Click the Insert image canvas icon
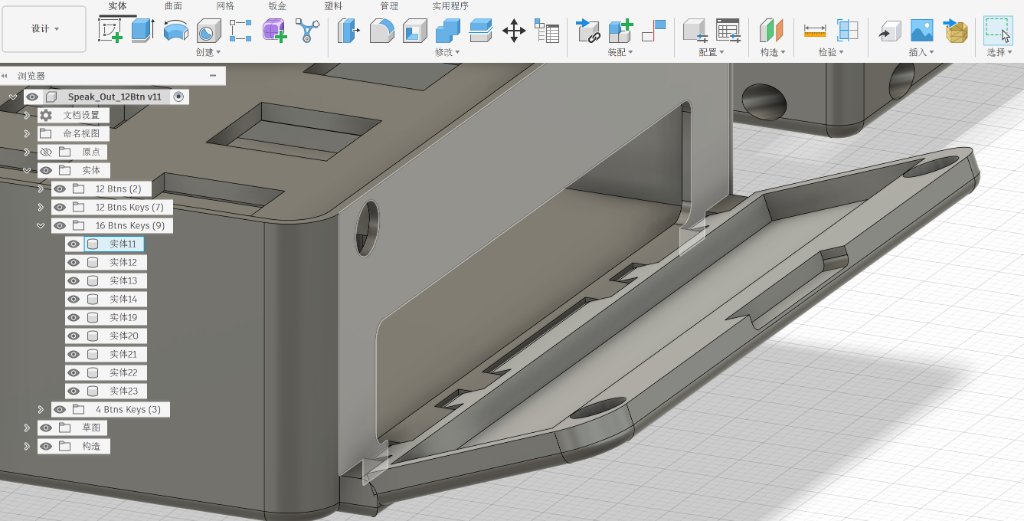This screenshot has width=1024, height=521. pyautogui.click(x=922, y=30)
